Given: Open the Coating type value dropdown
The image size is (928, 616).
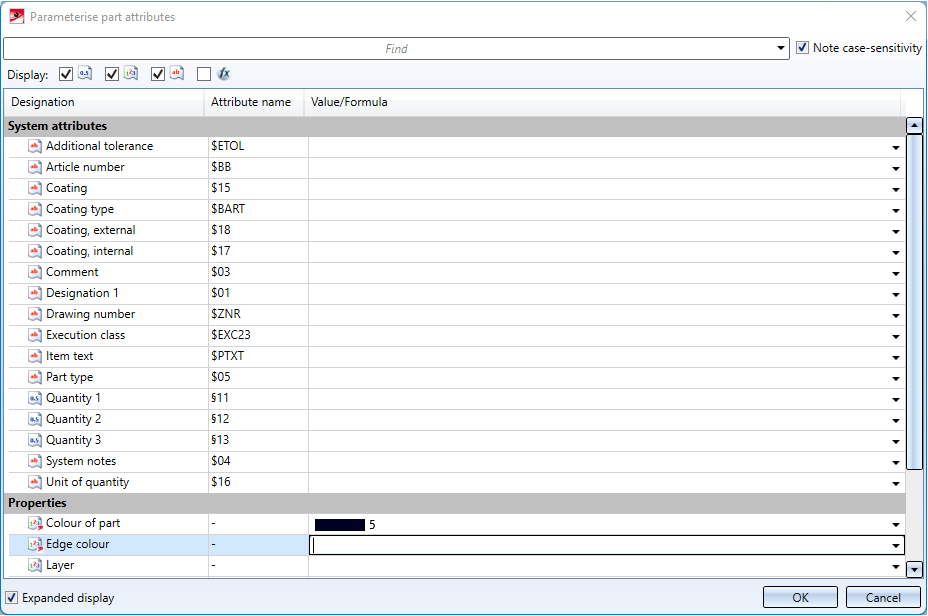Looking at the screenshot, I should pos(895,211).
